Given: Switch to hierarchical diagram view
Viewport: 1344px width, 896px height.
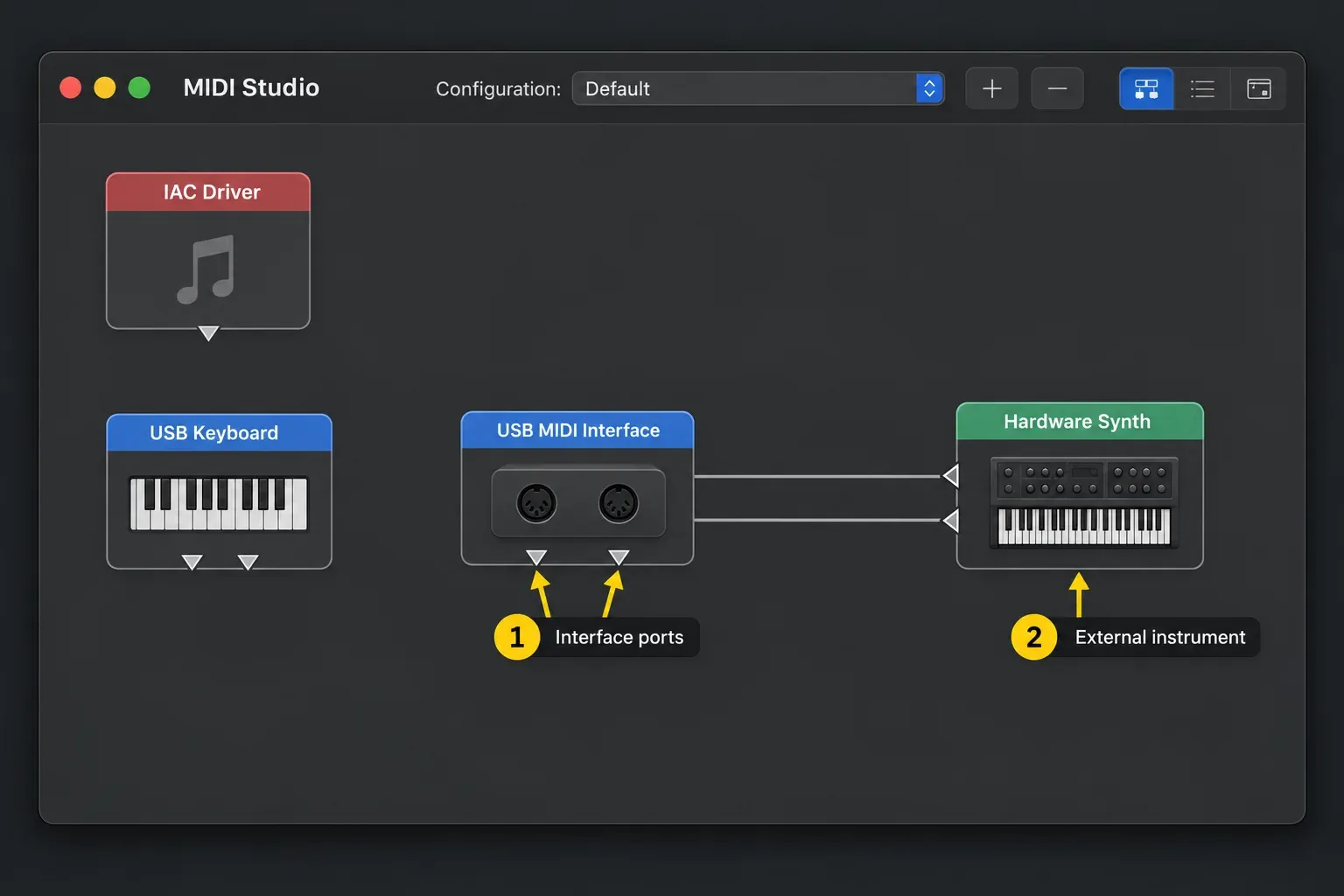Looking at the screenshot, I should (1146, 88).
